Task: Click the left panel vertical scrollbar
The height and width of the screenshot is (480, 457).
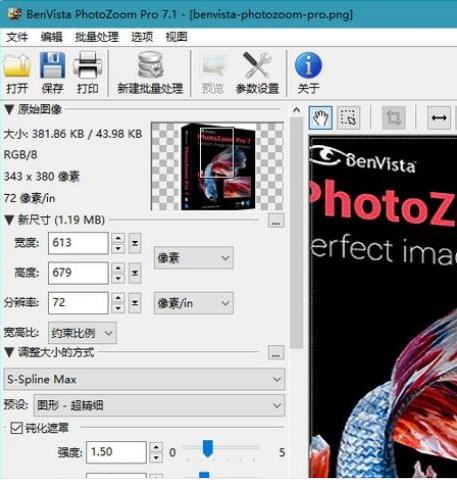Action: pos(296,233)
